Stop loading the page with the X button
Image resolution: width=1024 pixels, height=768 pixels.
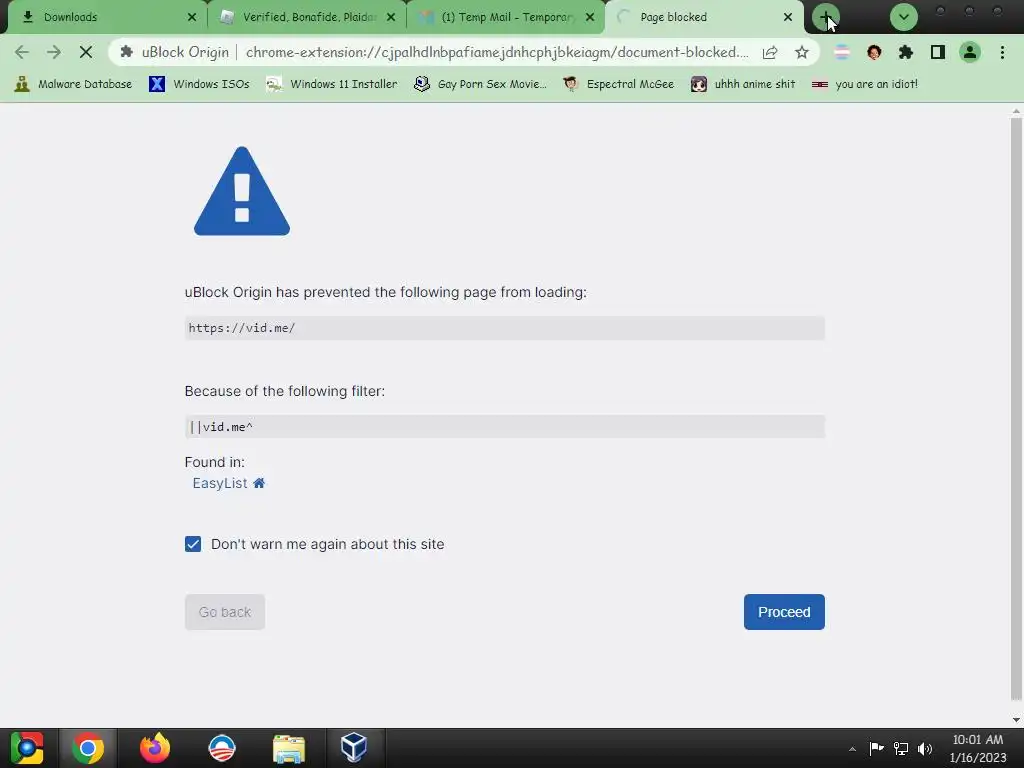[86, 52]
